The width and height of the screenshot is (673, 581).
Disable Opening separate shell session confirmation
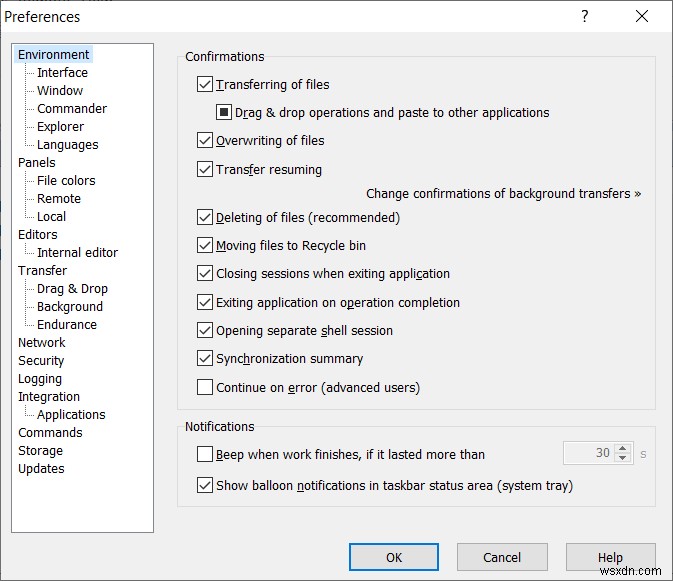pyautogui.click(x=205, y=330)
